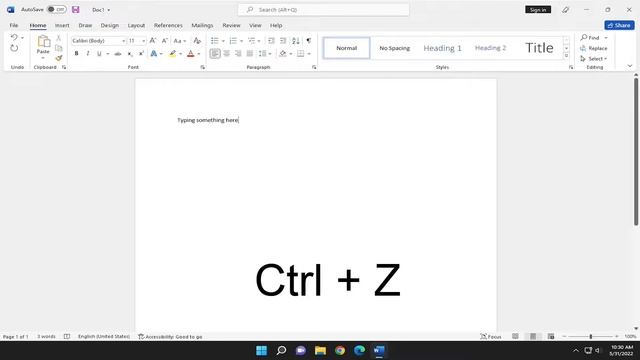Align text to the right
This screenshot has height=360, width=640.
238,53
